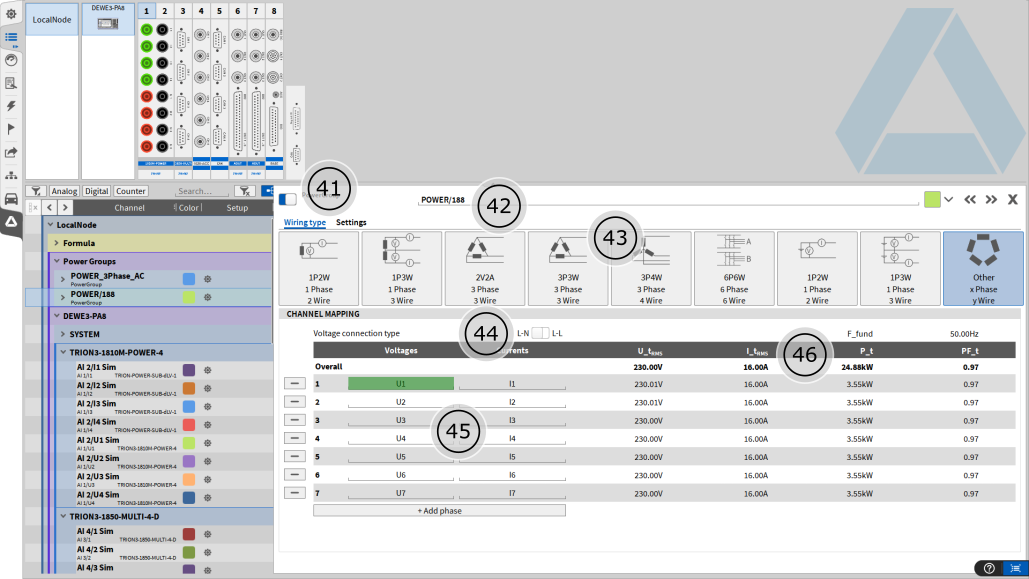The width and height of the screenshot is (1029, 579).
Task: Collapse the Power Groups section
Action: [57, 261]
